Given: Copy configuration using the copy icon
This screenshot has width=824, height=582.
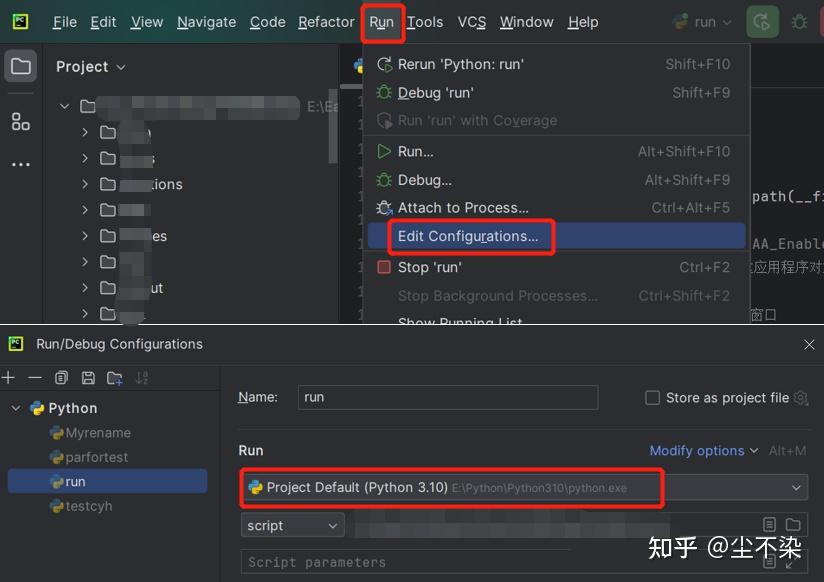Looking at the screenshot, I should [x=61, y=377].
